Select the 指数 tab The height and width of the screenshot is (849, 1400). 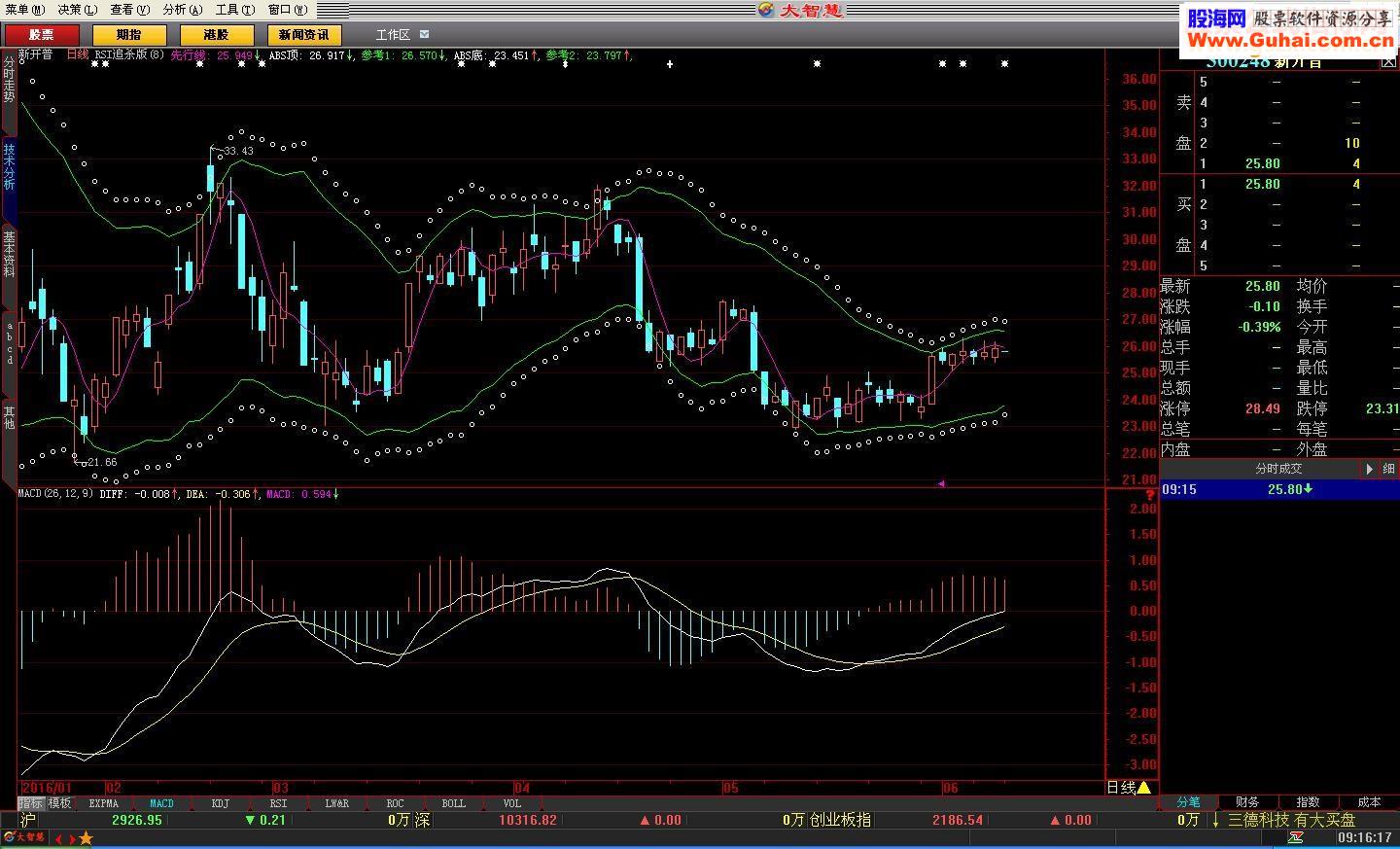[1308, 802]
